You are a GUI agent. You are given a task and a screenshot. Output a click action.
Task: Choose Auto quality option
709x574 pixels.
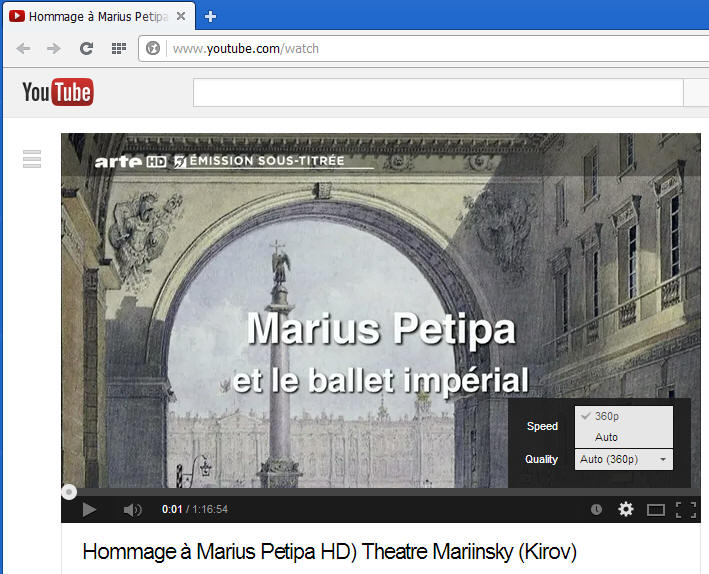pyautogui.click(x=624, y=437)
